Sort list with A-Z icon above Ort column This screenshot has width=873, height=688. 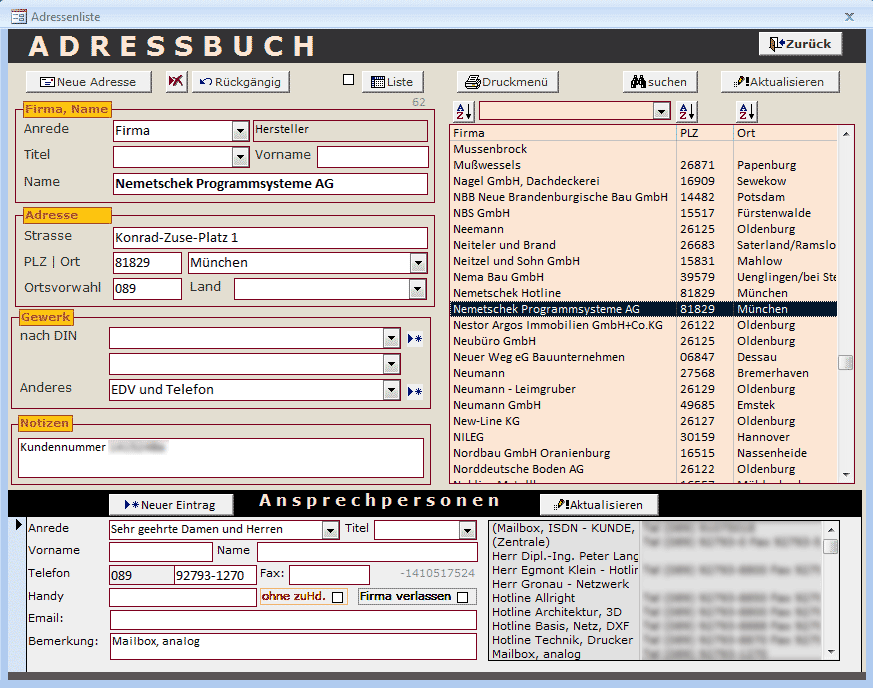pos(747,111)
